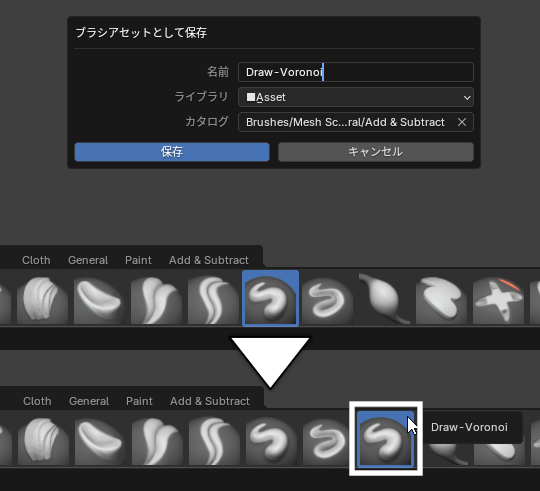Open the Paint tab in upper shelf

138,260
